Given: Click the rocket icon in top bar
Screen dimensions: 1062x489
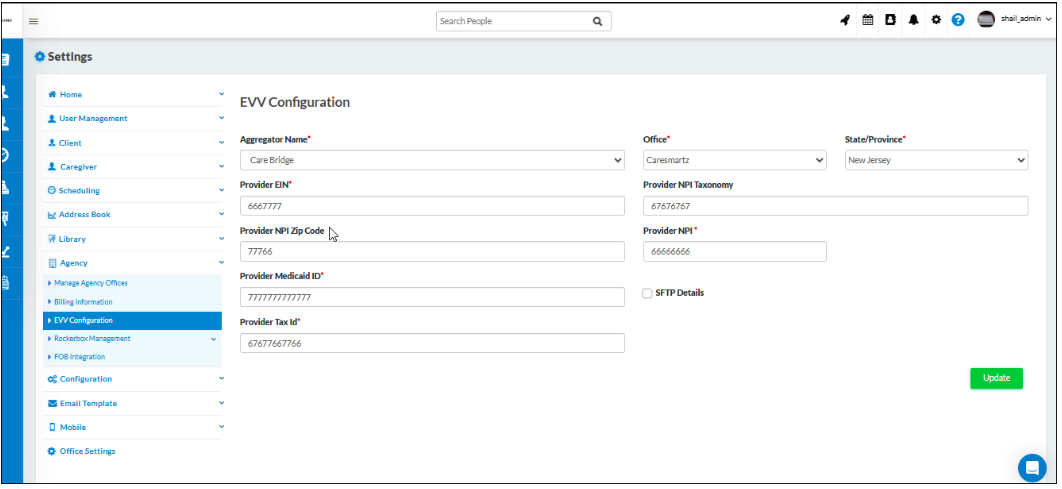Looking at the screenshot, I should click(x=845, y=20).
